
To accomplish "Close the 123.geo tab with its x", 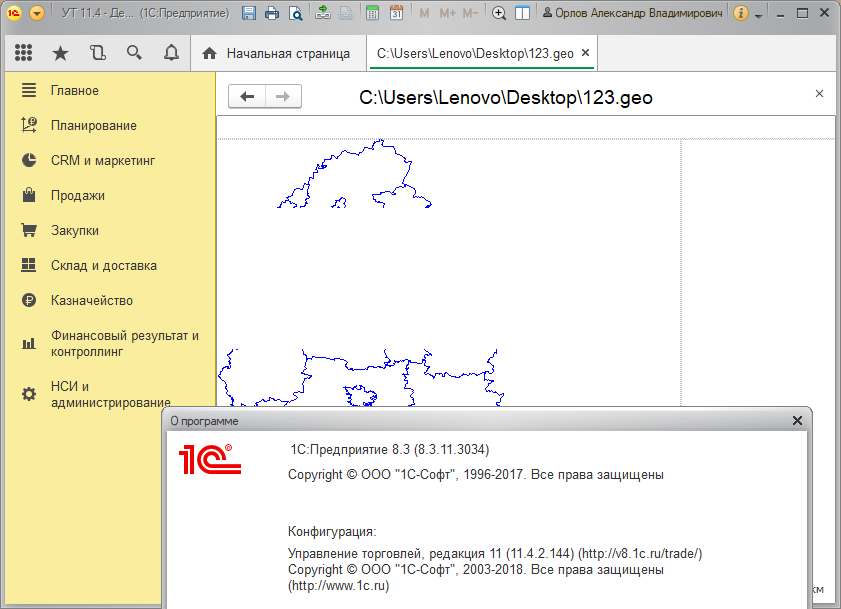I will point(586,53).
